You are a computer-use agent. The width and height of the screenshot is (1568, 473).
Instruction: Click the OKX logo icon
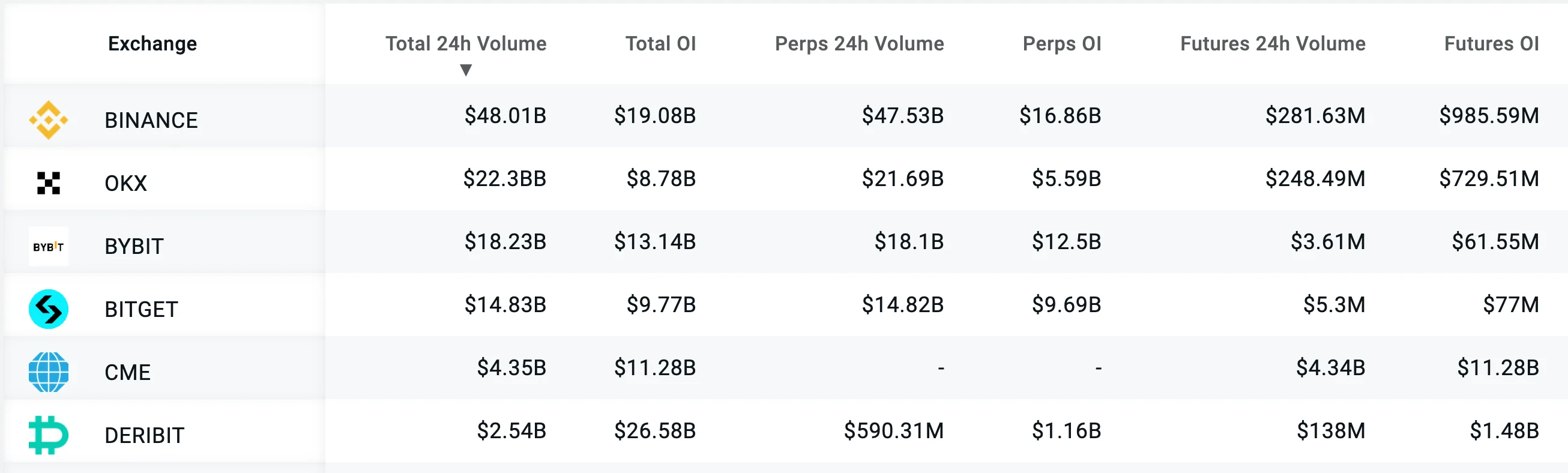pyautogui.click(x=48, y=183)
